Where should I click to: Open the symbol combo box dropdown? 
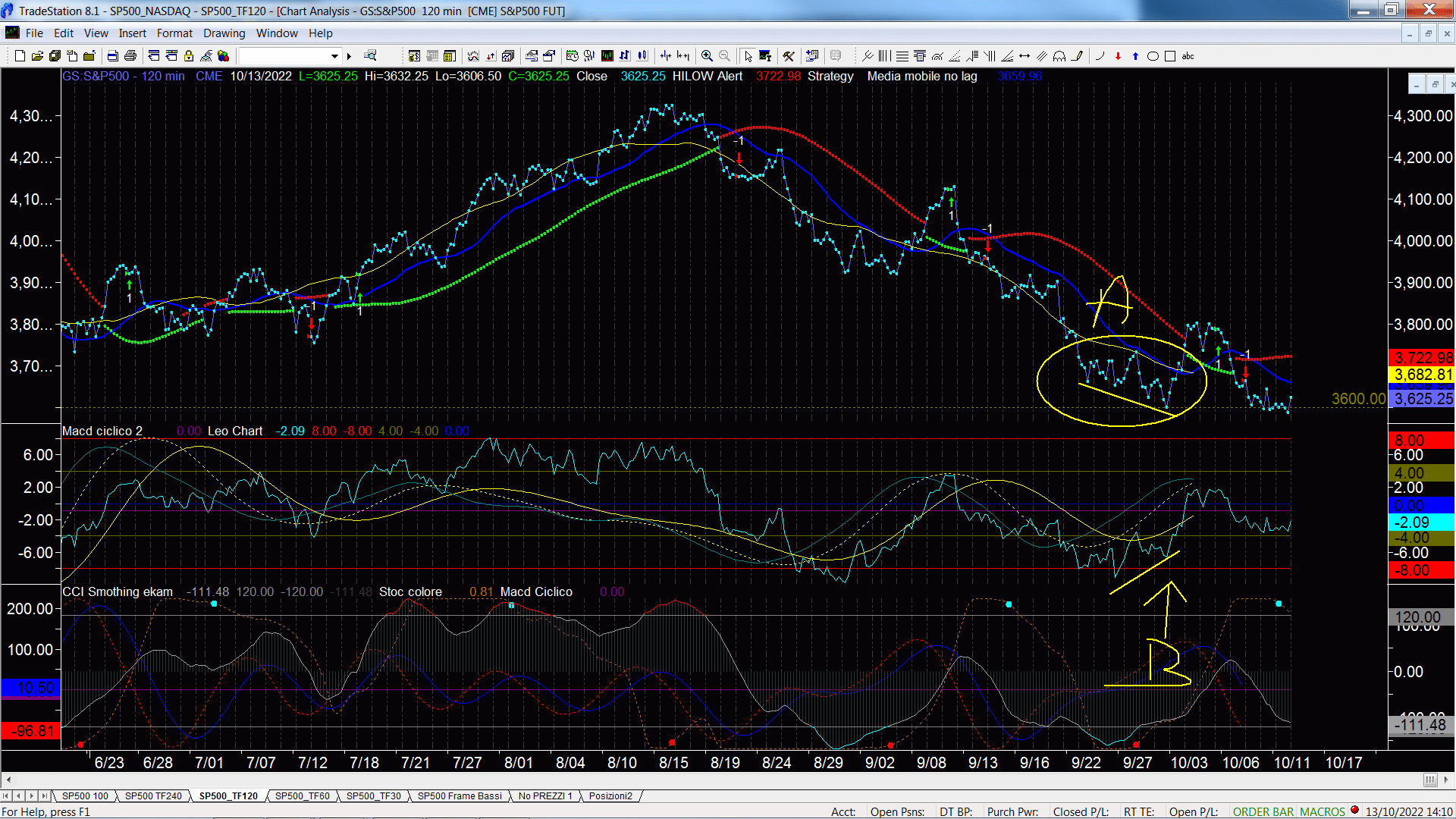[x=334, y=56]
